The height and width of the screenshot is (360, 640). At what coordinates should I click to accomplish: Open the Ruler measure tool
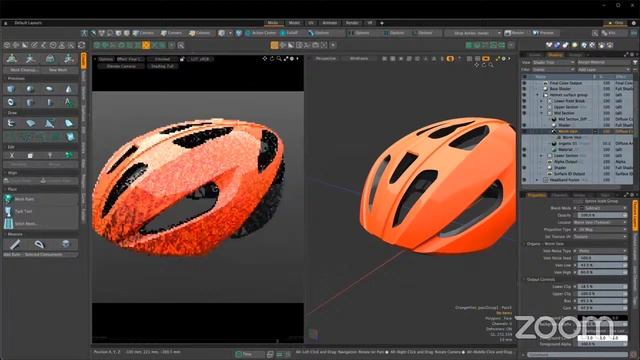click(x=15, y=244)
